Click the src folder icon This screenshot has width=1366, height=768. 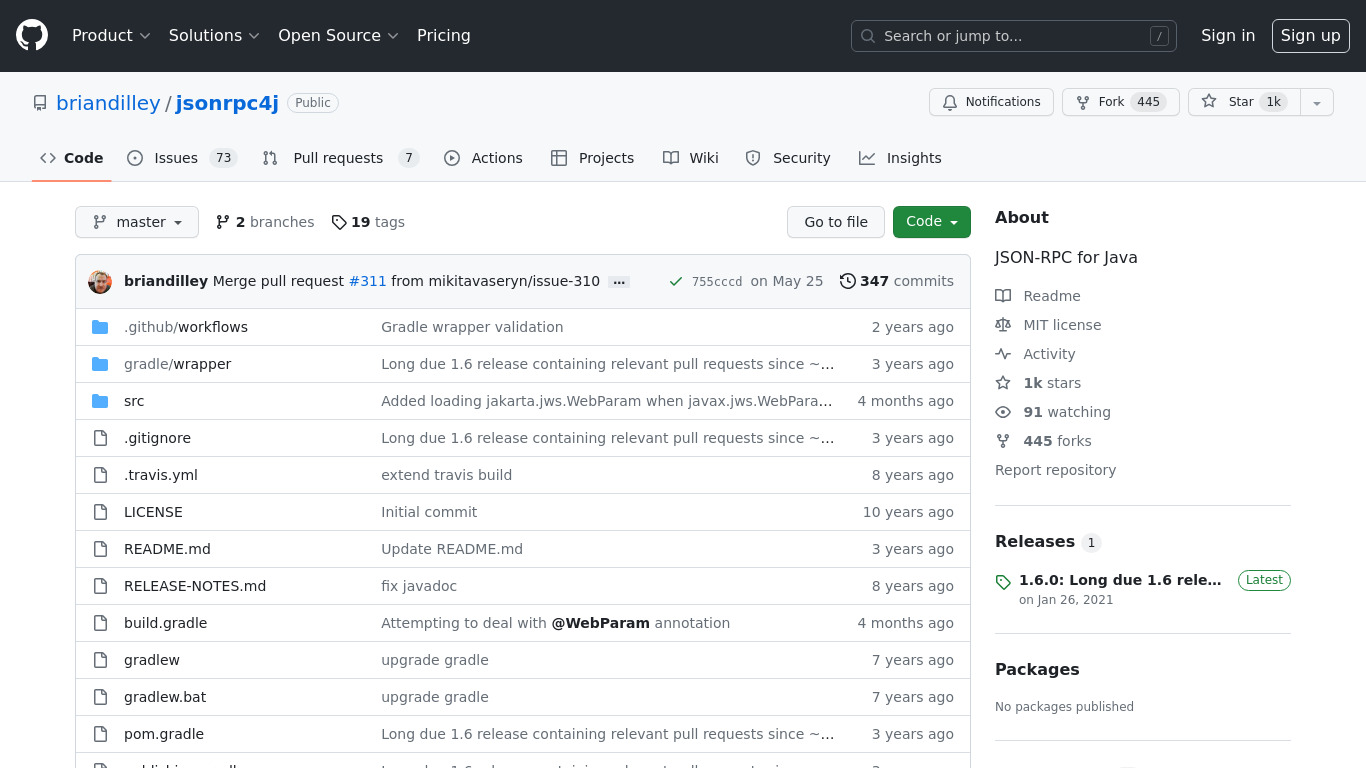tap(100, 401)
